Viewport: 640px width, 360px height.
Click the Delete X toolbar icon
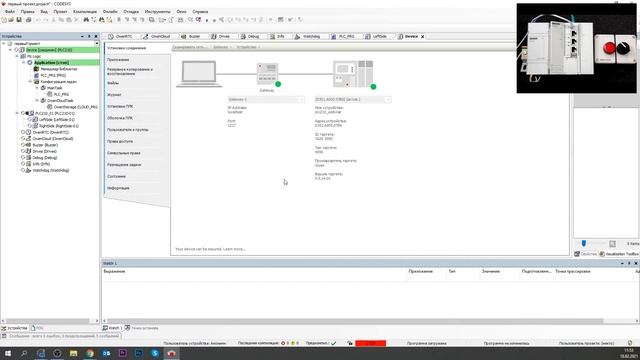click(76, 20)
